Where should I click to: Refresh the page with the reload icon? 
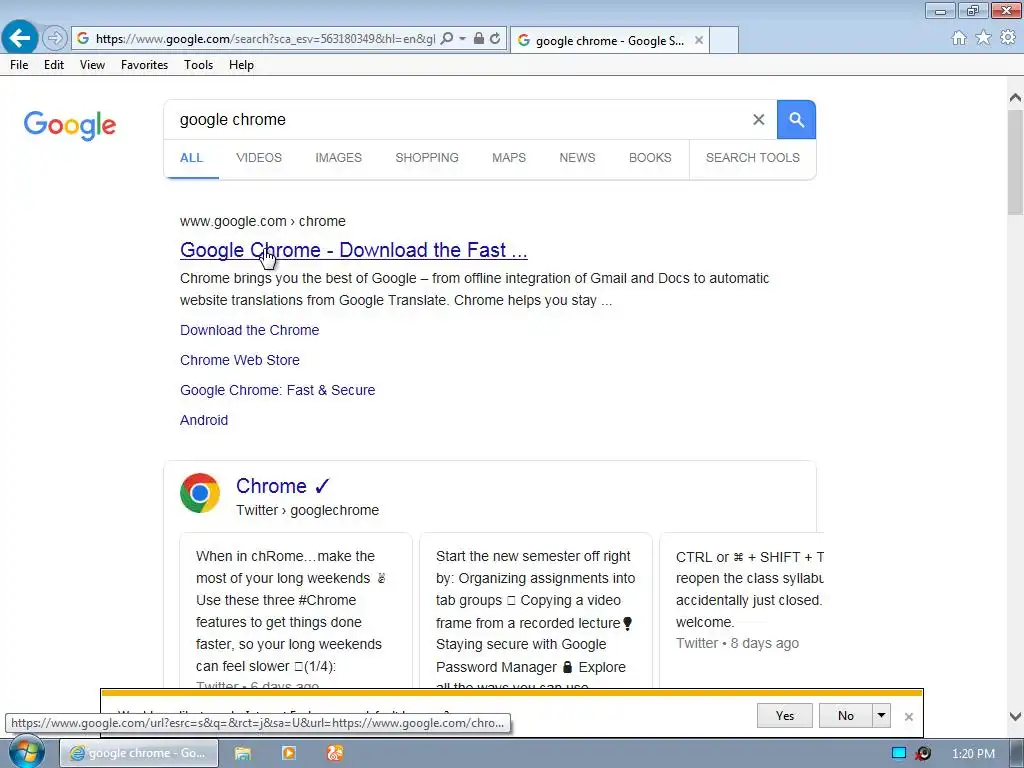click(x=495, y=39)
